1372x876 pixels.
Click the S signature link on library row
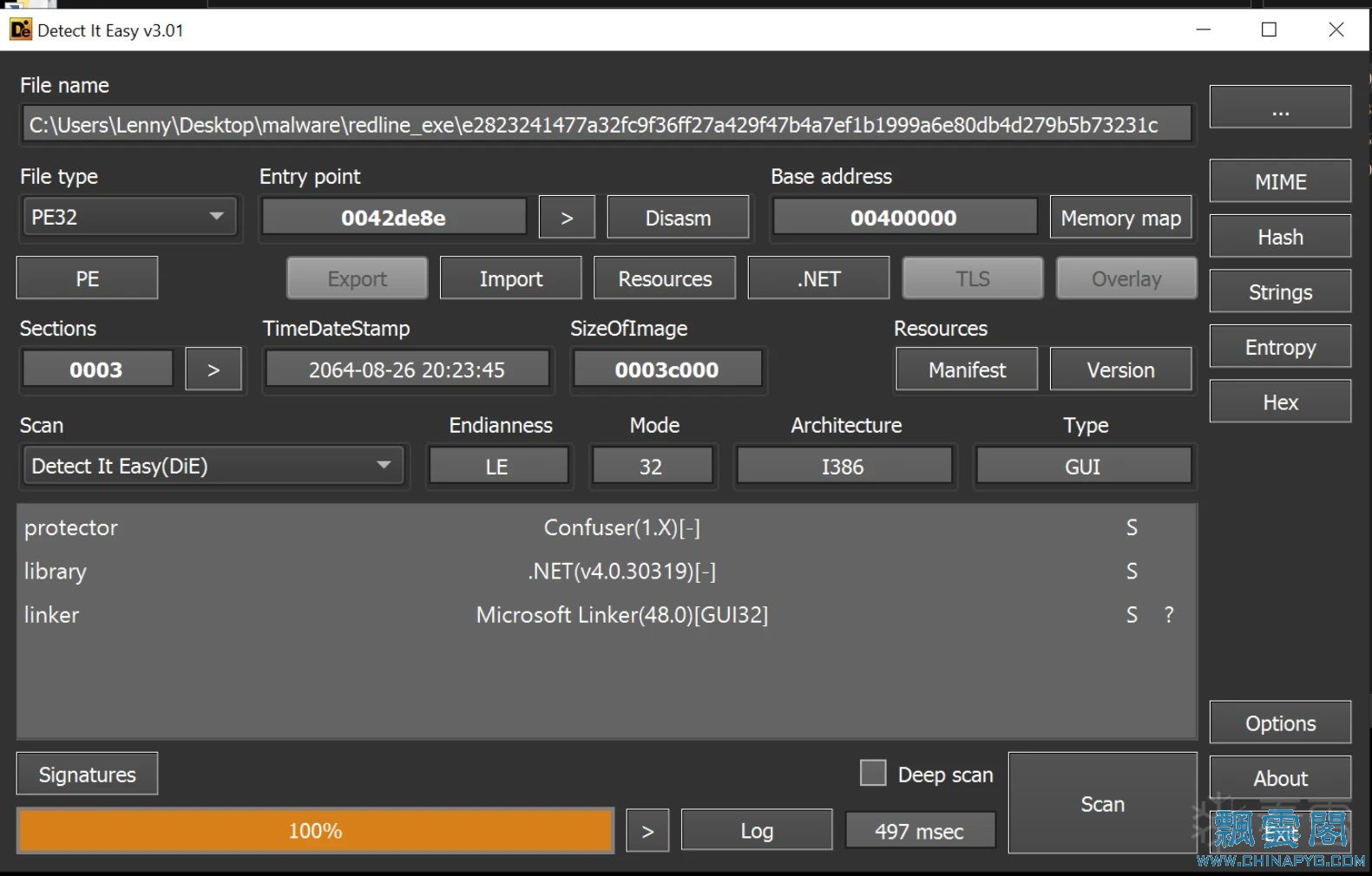point(1132,571)
